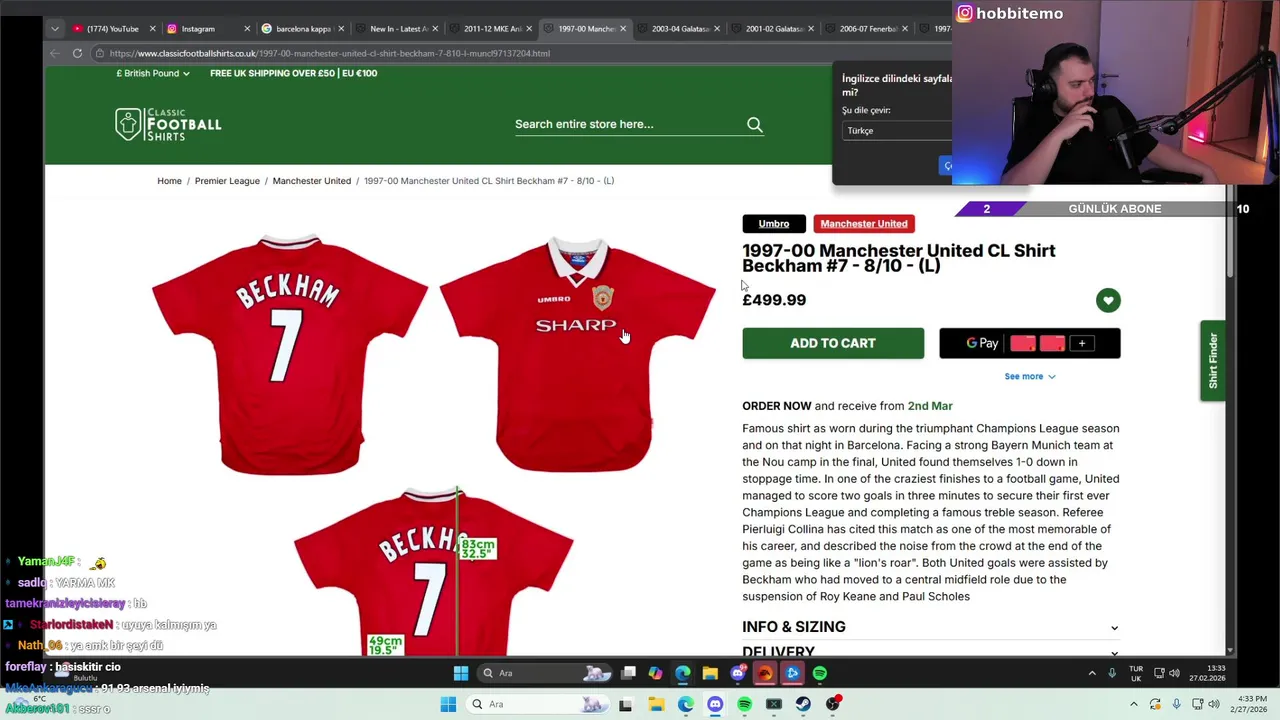Click the search magnifier icon in store header
Screen dimensions: 1280x720
click(755, 124)
